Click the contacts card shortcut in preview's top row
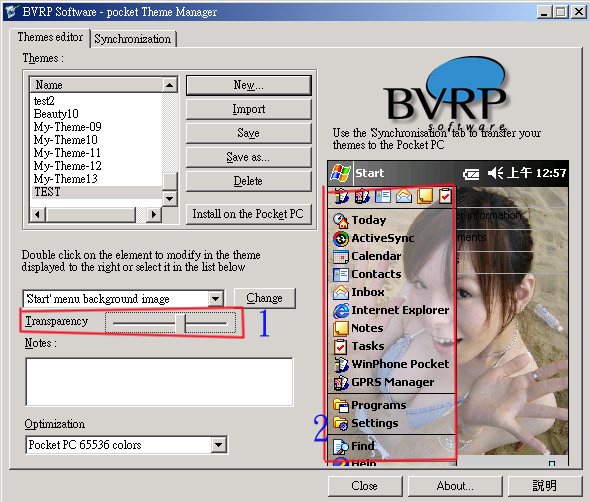This screenshot has height=502, width=590. [x=383, y=196]
